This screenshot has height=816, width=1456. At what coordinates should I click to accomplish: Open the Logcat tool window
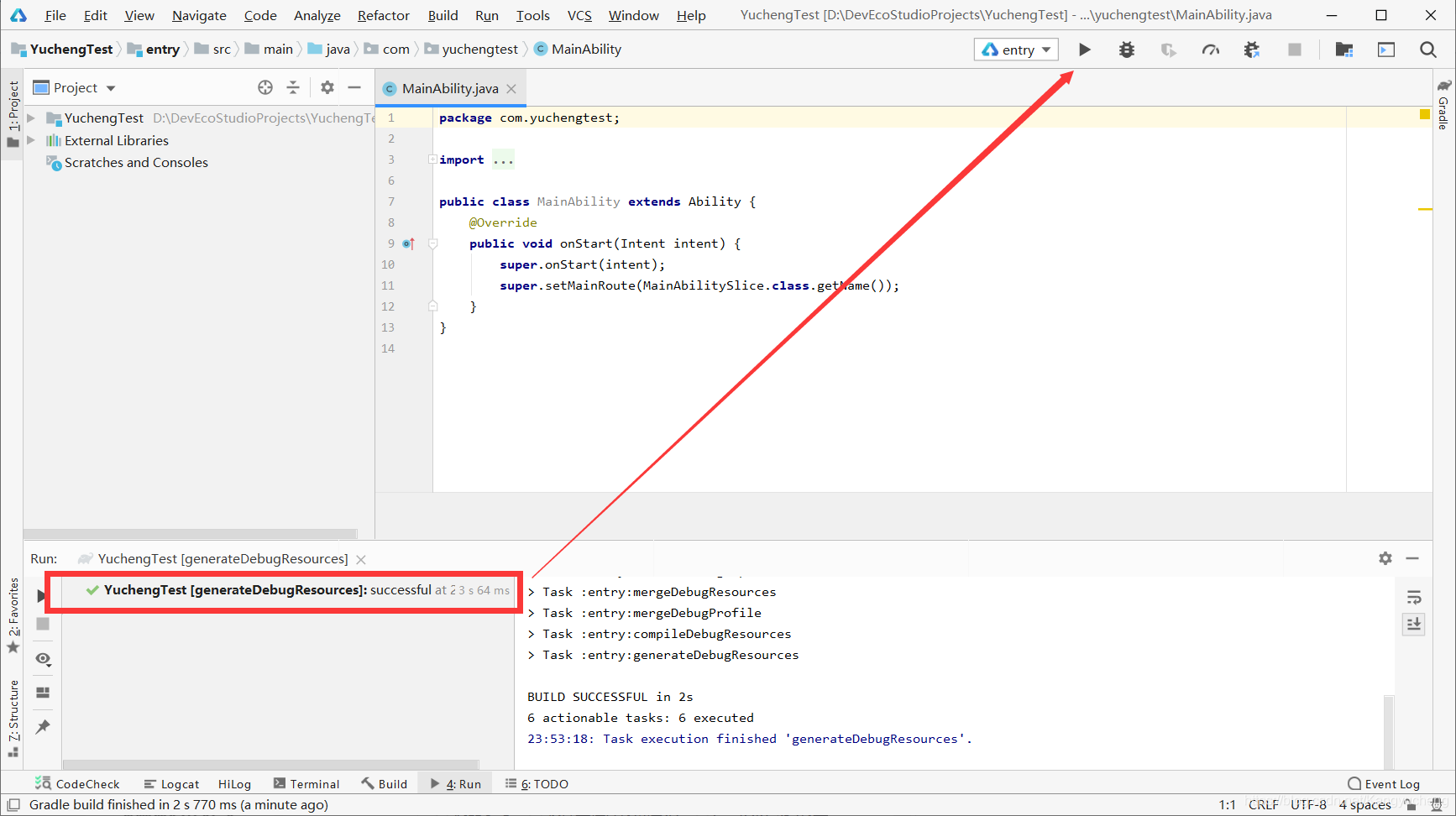click(x=171, y=783)
